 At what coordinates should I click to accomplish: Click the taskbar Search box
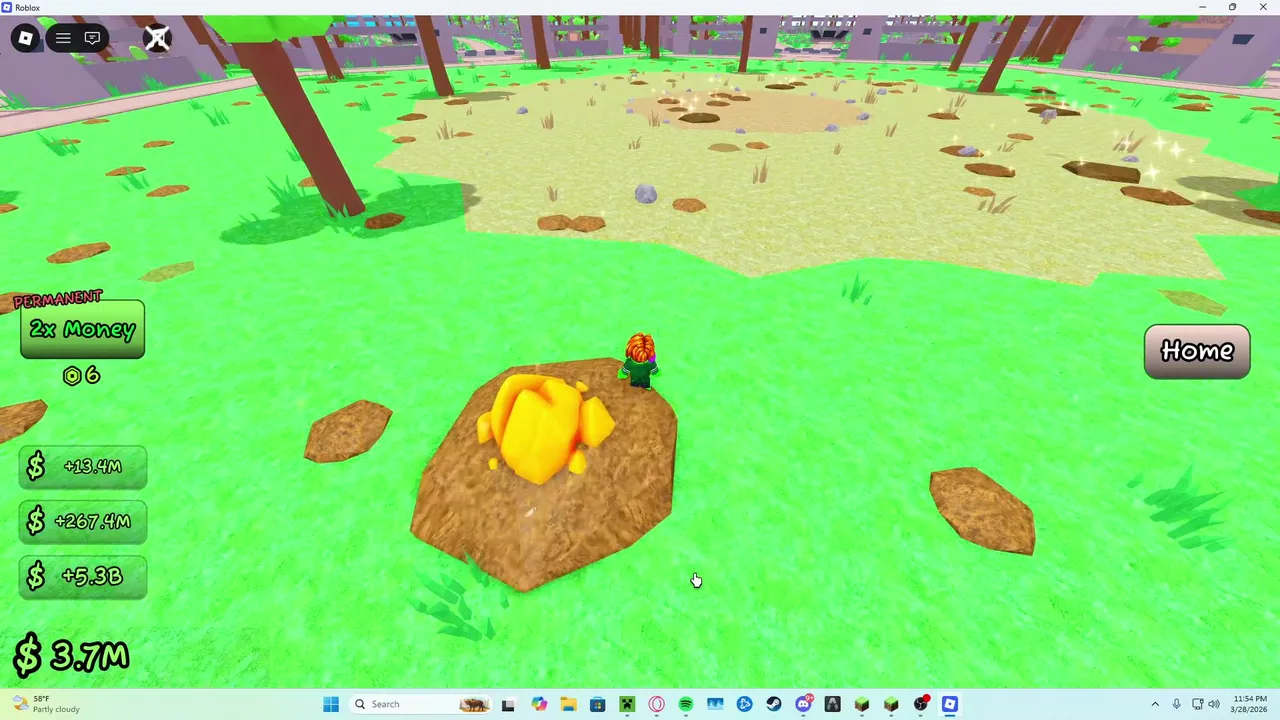tap(419, 704)
